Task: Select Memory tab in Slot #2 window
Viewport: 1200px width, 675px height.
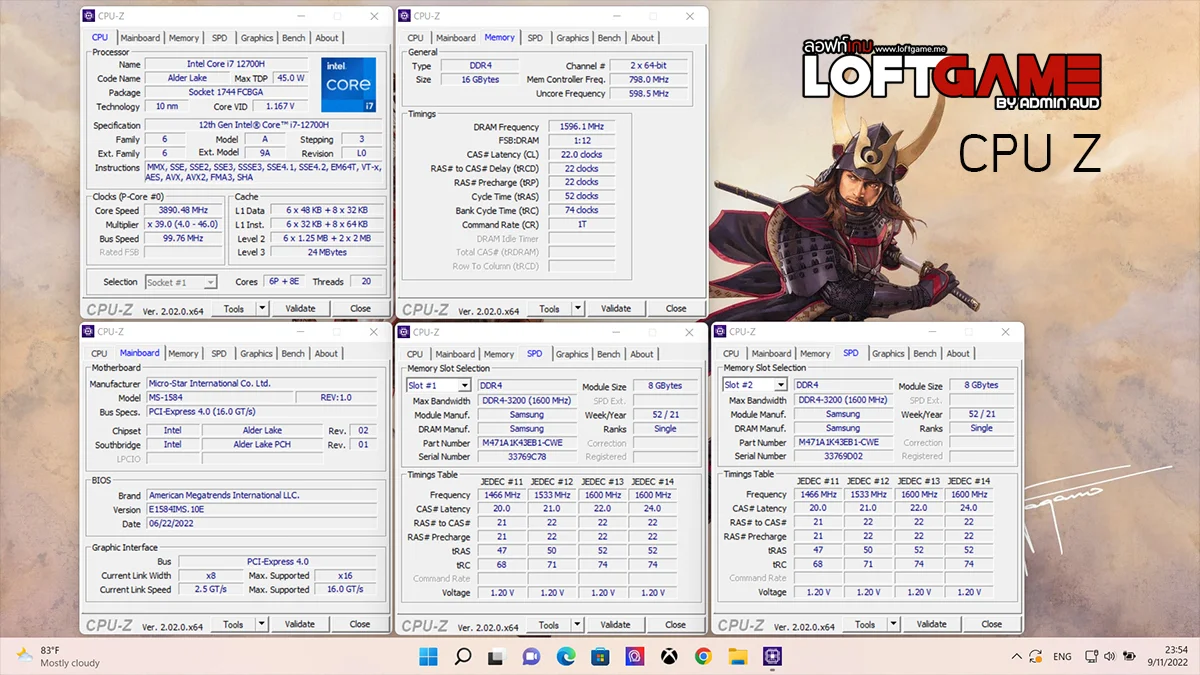Action: point(815,353)
